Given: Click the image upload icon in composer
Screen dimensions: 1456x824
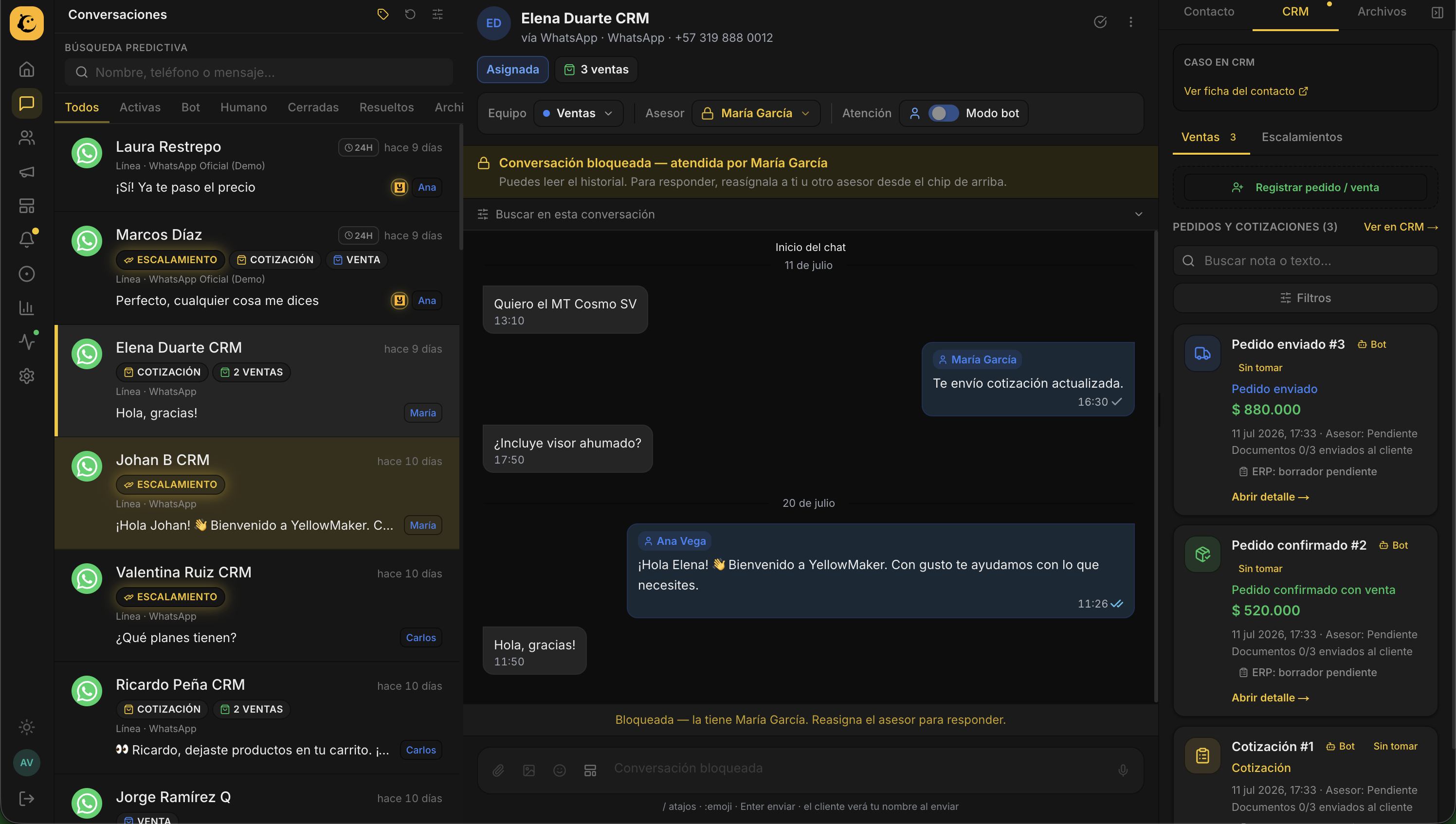Looking at the screenshot, I should tap(529, 770).
